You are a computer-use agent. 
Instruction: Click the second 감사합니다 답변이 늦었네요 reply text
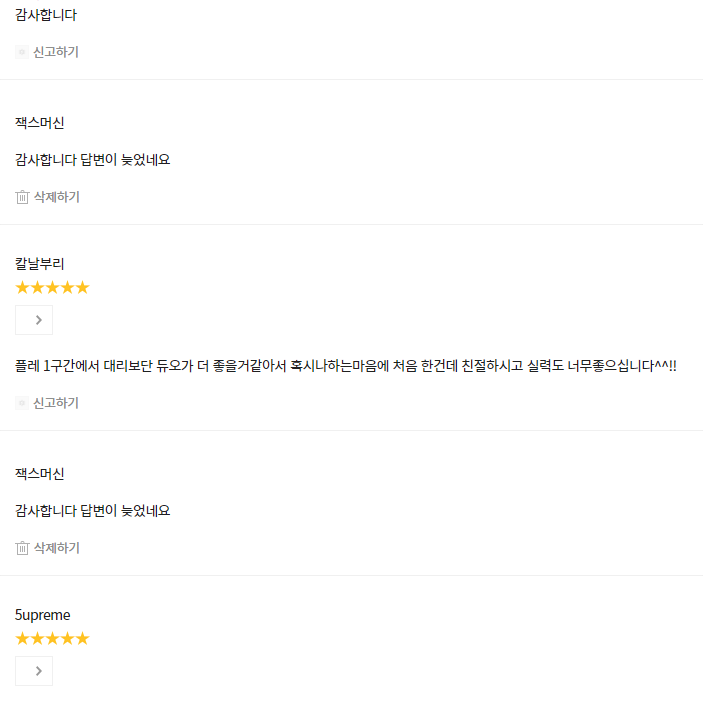[x=93, y=511]
